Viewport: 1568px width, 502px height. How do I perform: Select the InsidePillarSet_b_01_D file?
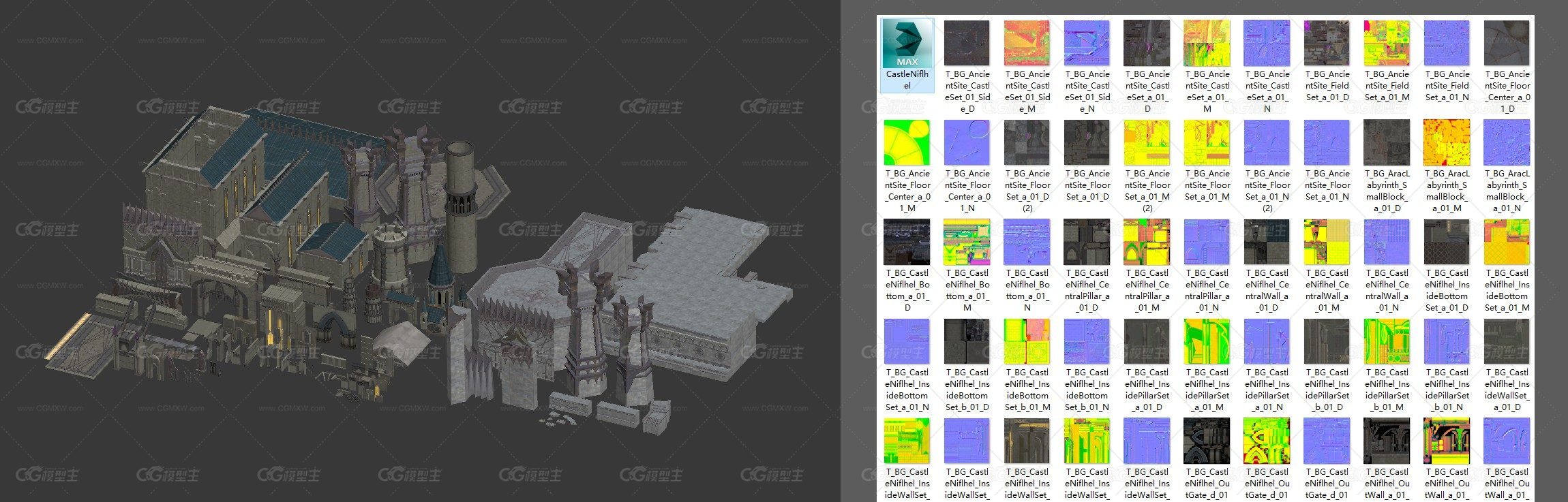[1327, 342]
